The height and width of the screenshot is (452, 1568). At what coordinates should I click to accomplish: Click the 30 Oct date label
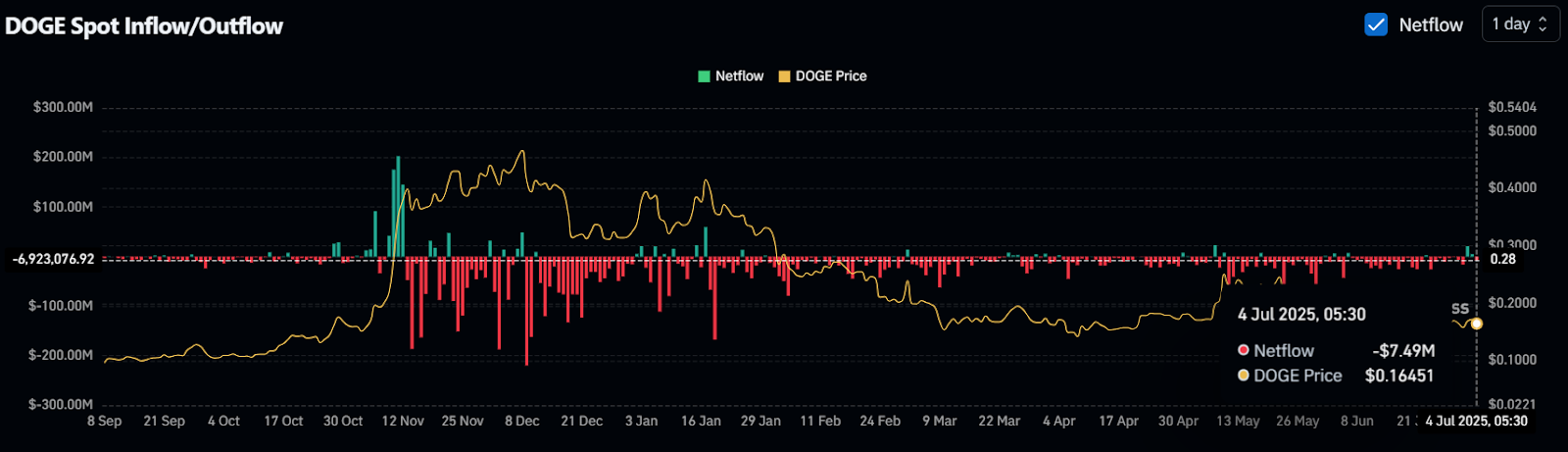[343, 421]
